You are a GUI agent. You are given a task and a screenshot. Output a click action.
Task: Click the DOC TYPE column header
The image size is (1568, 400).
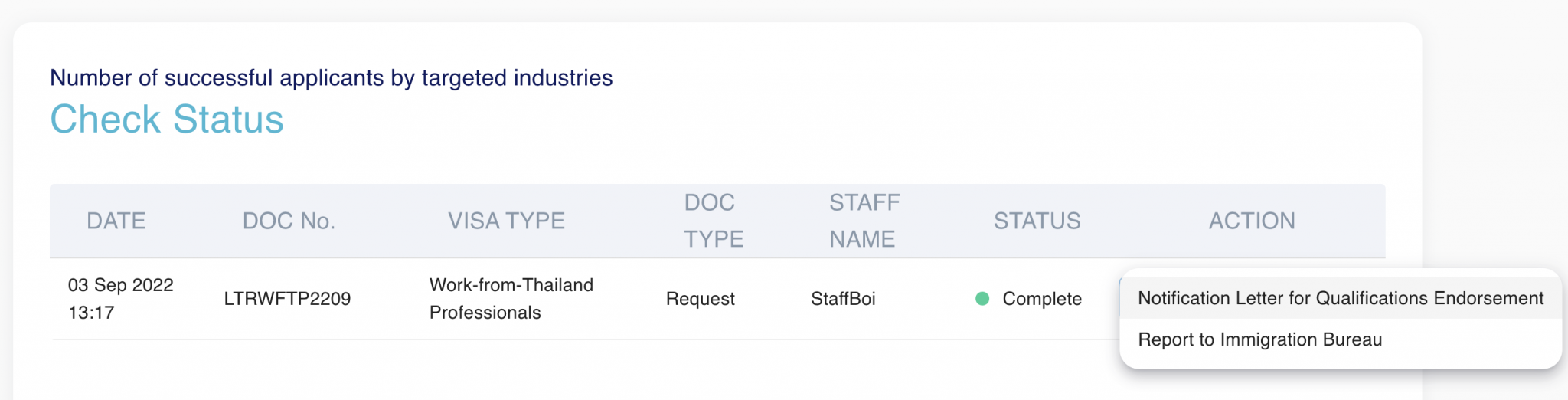point(713,221)
